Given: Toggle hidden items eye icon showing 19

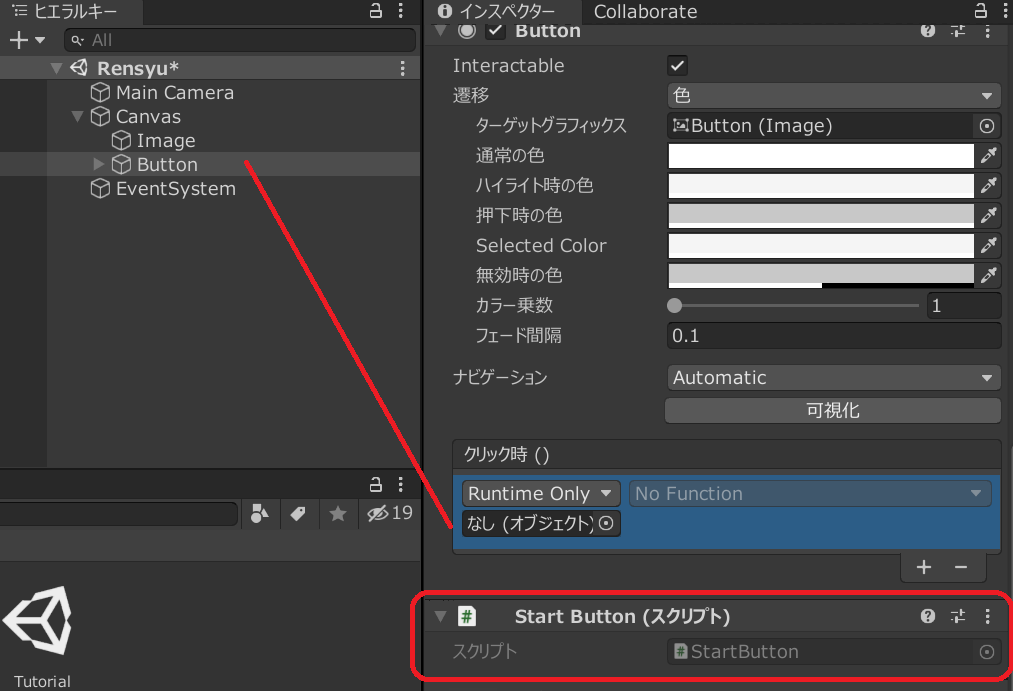Looking at the screenshot, I should click(x=389, y=513).
